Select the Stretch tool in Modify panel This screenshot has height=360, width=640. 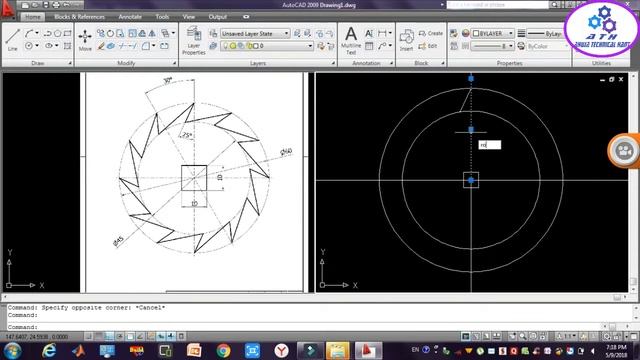(120, 33)
